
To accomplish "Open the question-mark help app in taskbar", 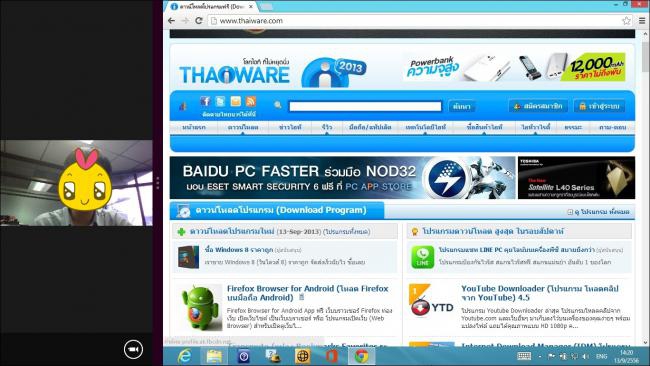I will tap(244, 356).
